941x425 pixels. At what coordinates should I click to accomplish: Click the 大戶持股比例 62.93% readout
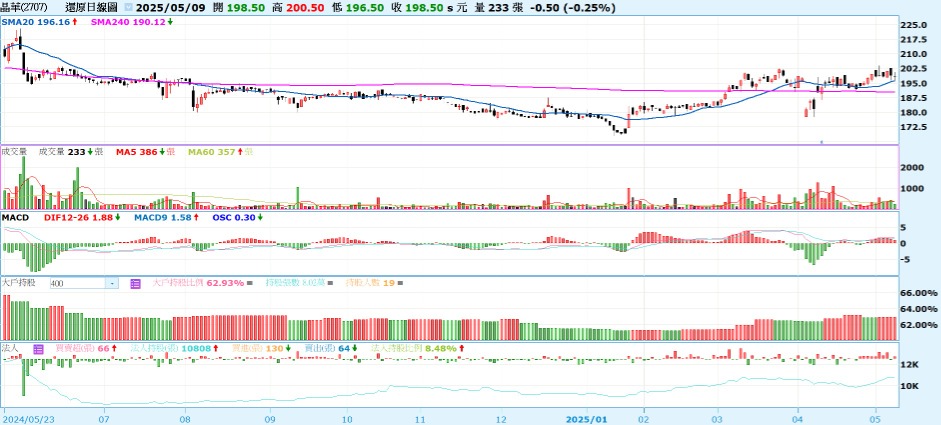click(x=198, y=283)
